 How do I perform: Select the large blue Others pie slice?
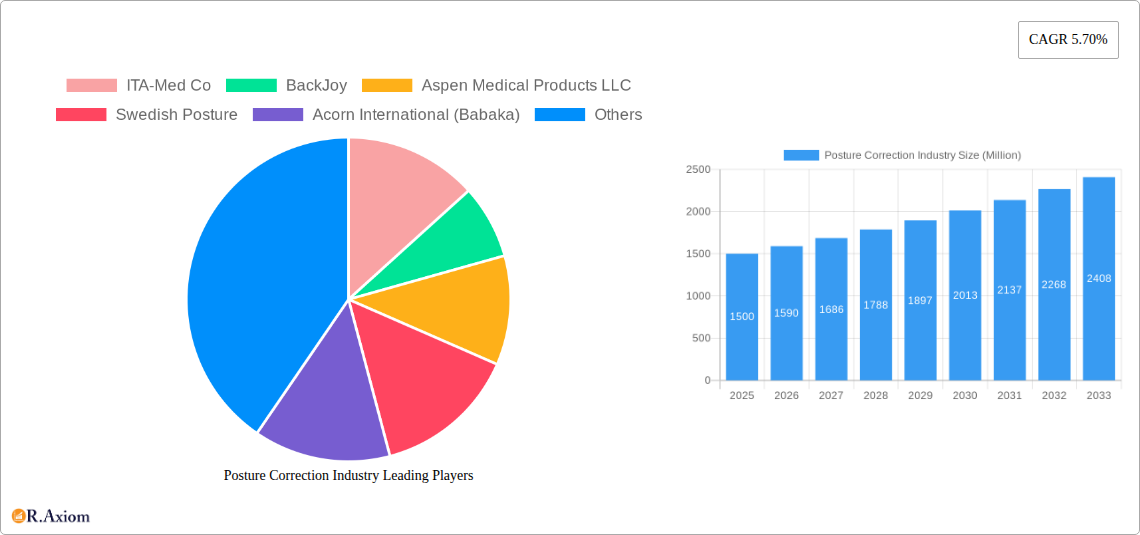pyautogui.click(x=255, y=290)
